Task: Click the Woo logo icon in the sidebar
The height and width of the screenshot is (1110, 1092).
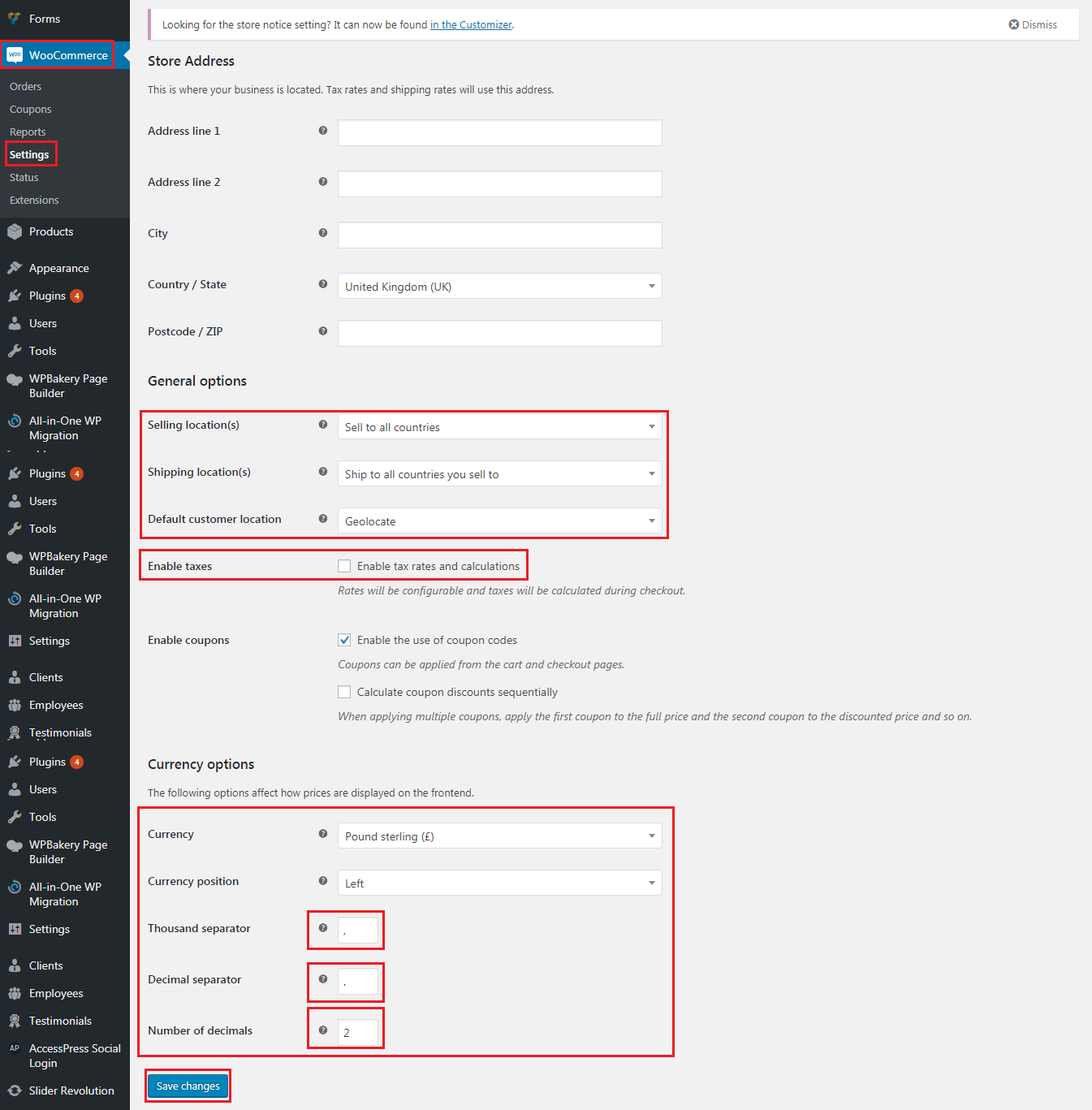Action: click(x=15, y=55)
